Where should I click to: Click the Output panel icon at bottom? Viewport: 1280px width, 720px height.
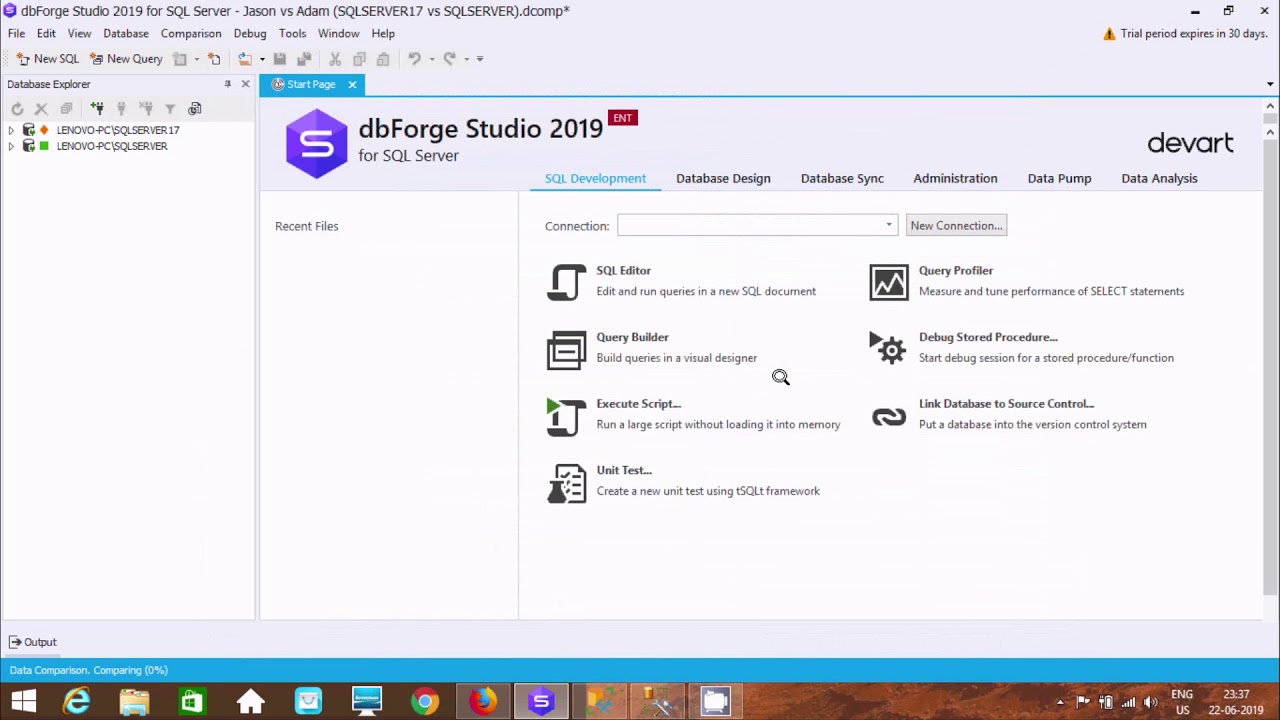pyautogui.click(x=15, y=642)
